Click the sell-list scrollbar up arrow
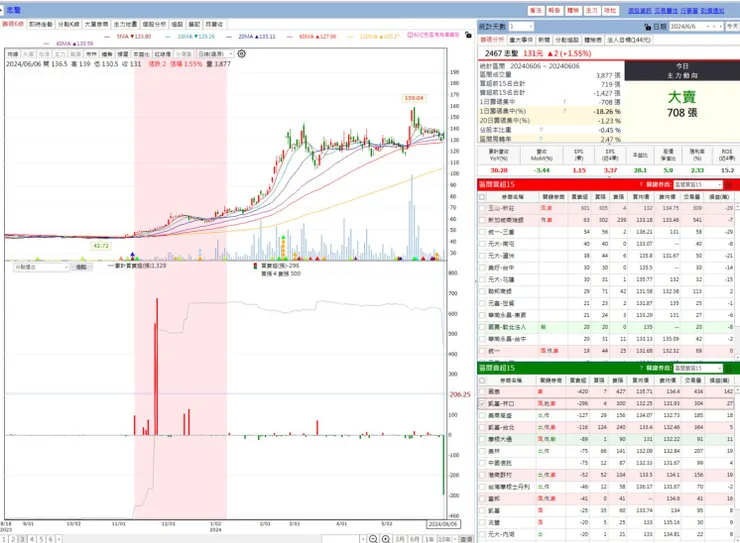The image size is (740, 543). point(737,390)
